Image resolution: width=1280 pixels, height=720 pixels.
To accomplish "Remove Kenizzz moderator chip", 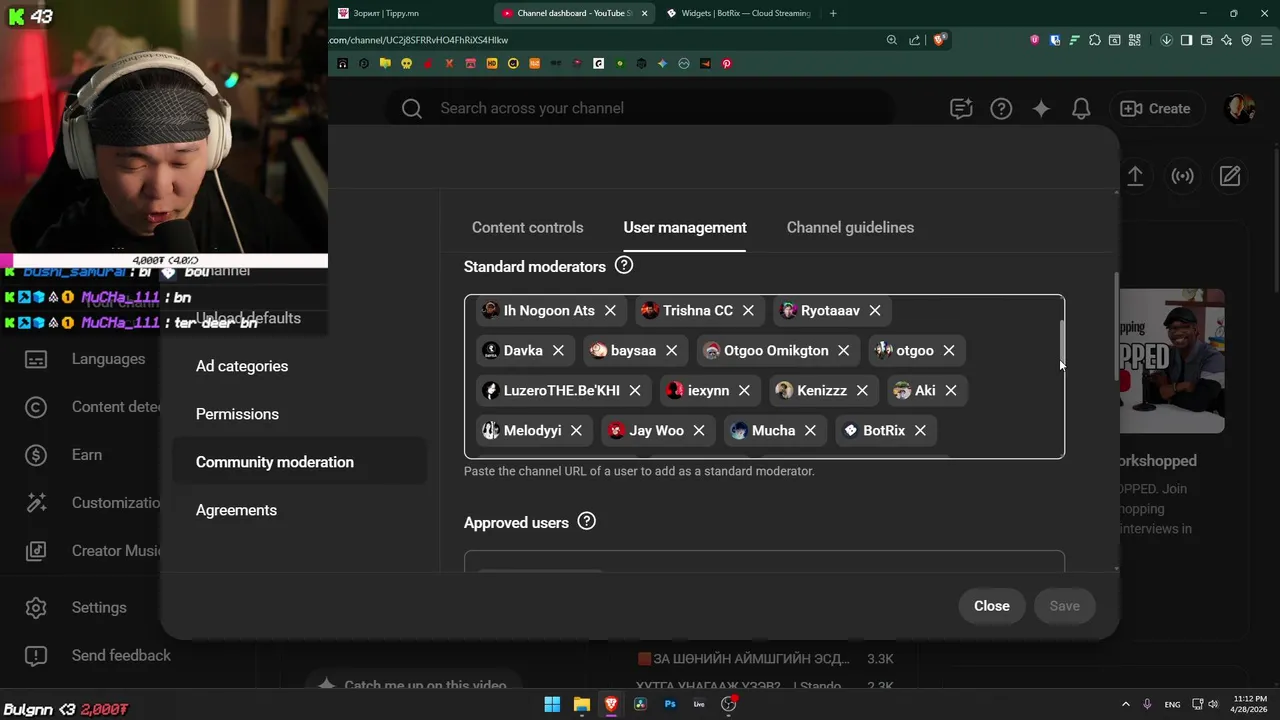I will pos(862,391).
